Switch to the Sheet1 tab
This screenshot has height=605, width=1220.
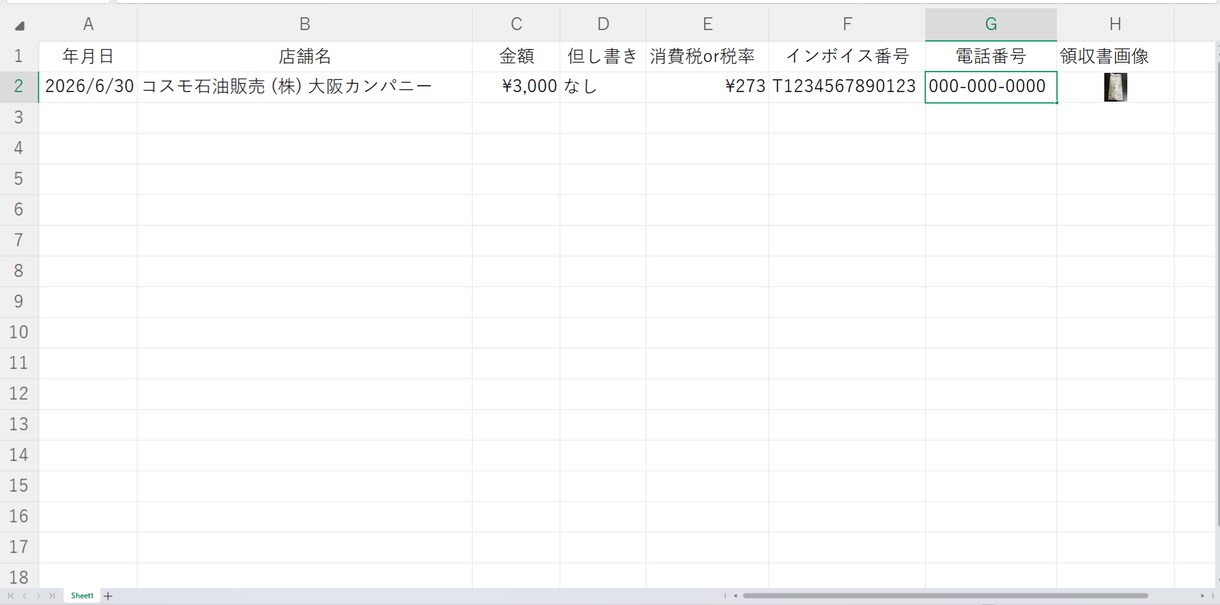click(x=82, y=596)
